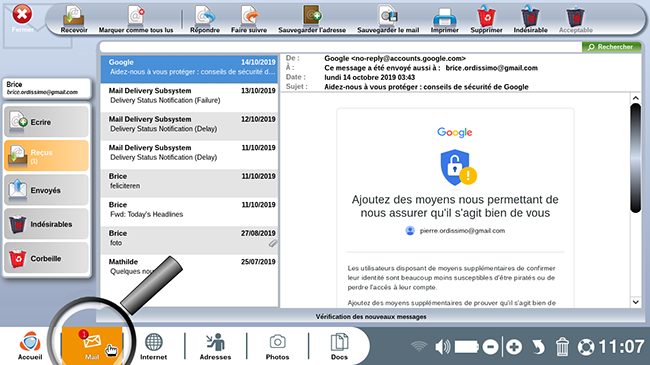Go to Accueil in bottom bar
This screenshot has width=650, height=365.
pos(30,346)
